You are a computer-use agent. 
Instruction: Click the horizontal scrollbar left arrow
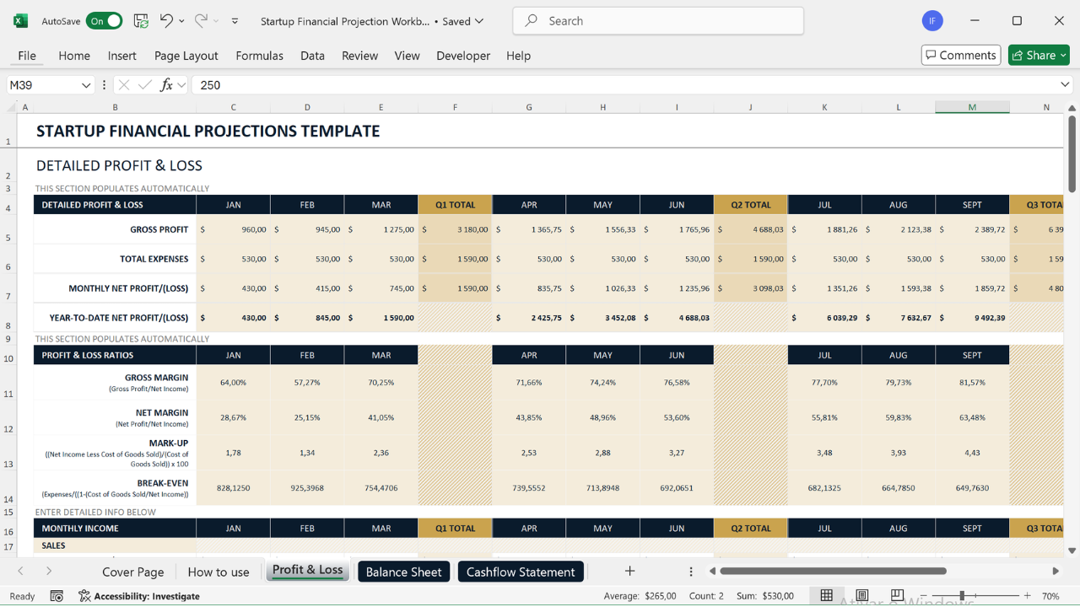pos(712,570)
